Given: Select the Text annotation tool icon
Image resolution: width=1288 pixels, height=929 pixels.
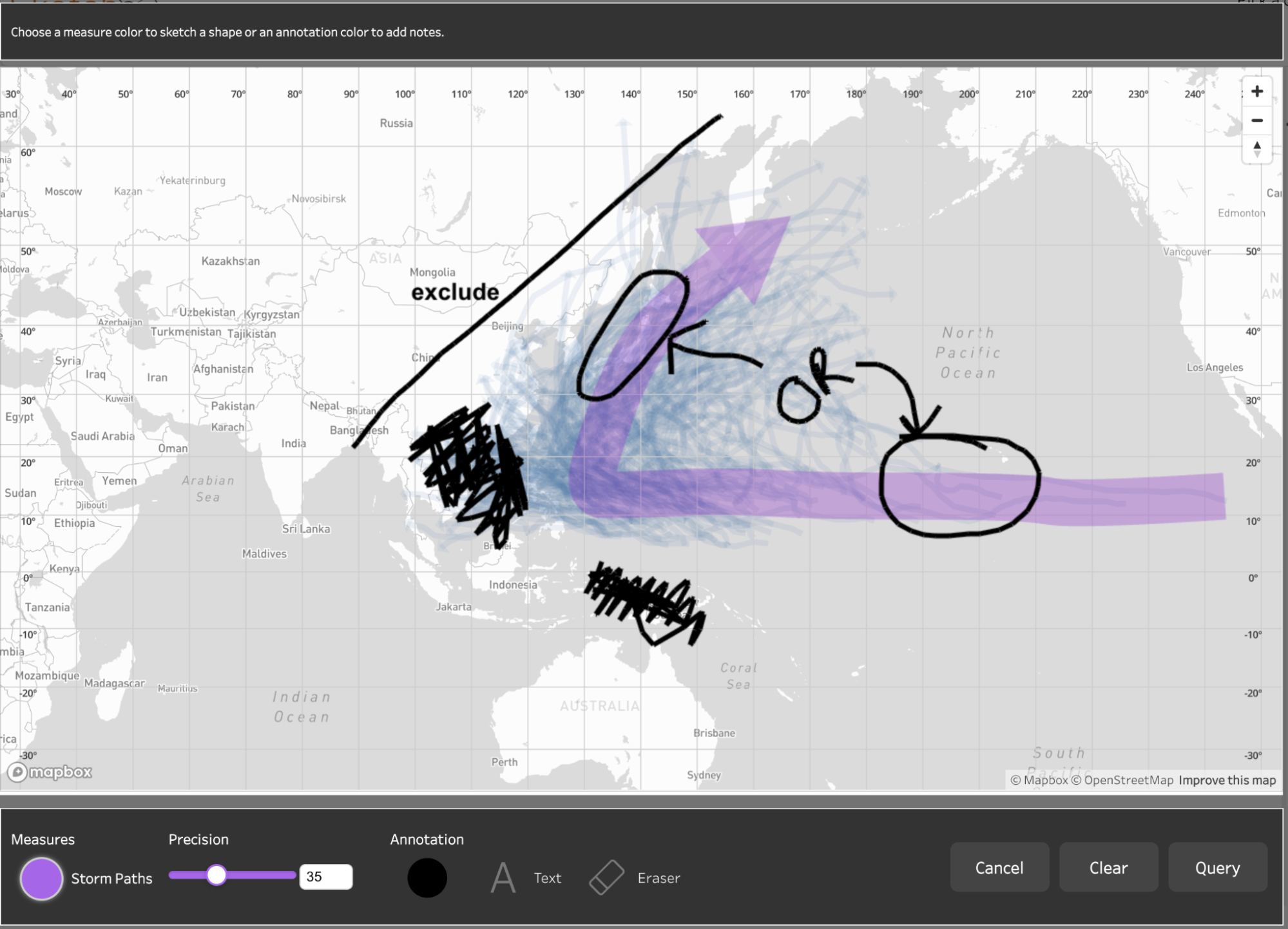Looking at the screenshot, I should [x=503, y=877].
